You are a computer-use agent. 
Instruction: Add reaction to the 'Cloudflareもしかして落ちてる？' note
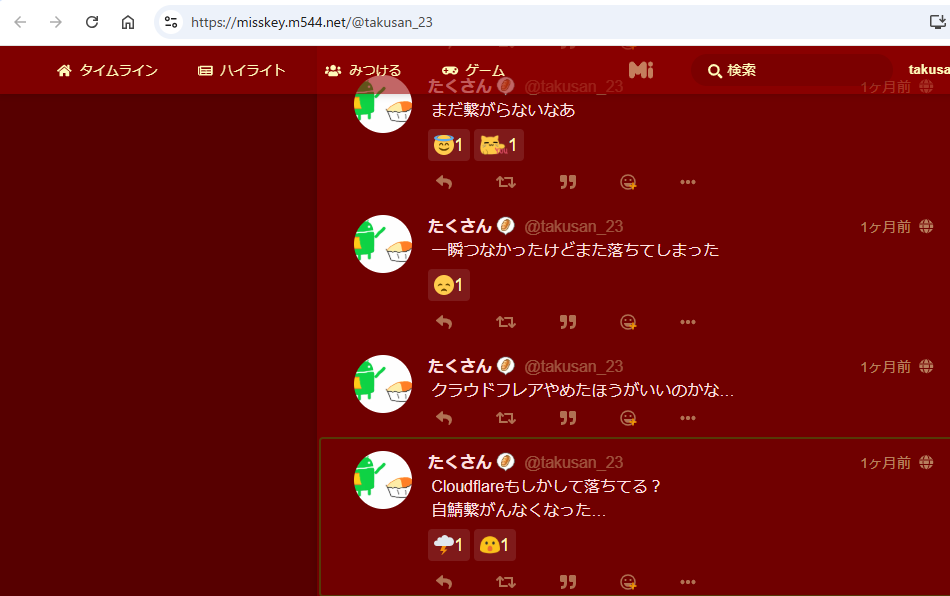[628, 582]
